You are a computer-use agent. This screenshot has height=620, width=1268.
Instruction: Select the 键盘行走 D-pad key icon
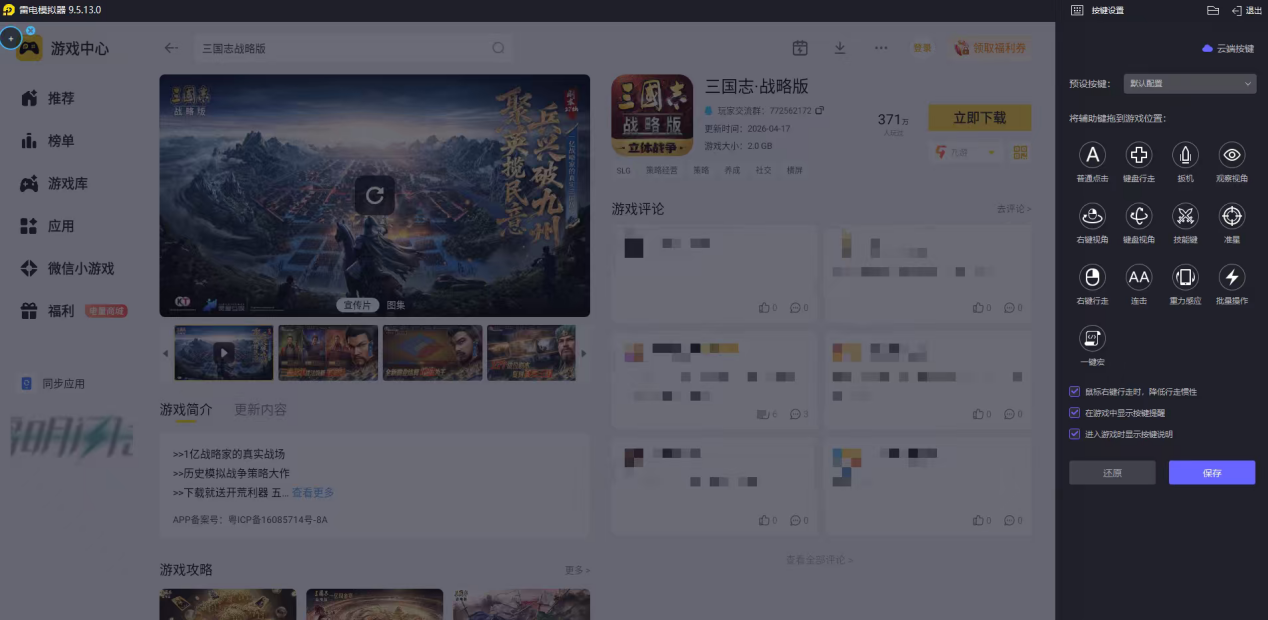coord(1139,155)
